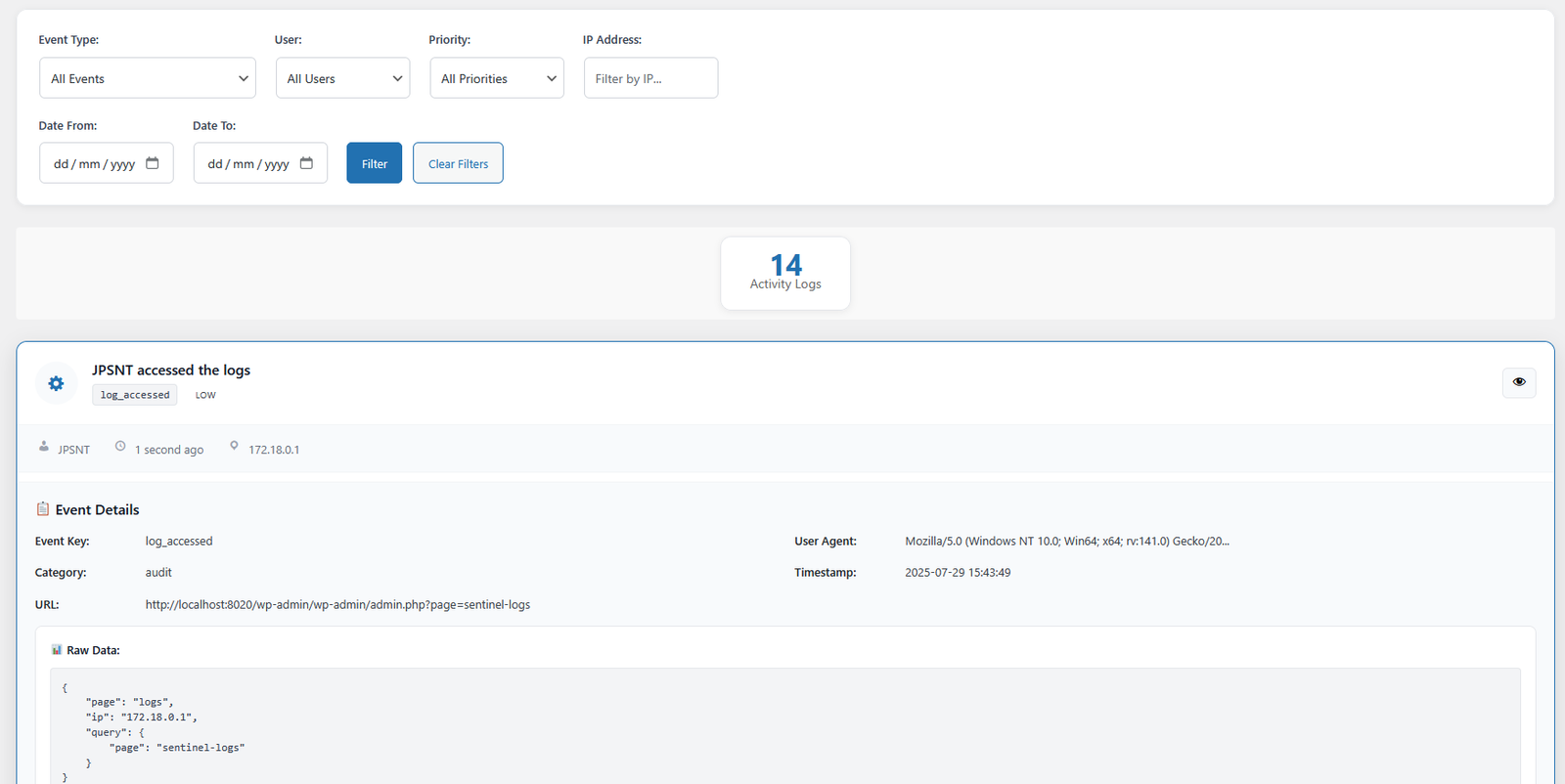Image resolution: width=1565 pixels, height=784 pixels.
Task: Click the chart icon beside Raw Data
Action: [57, 650]
